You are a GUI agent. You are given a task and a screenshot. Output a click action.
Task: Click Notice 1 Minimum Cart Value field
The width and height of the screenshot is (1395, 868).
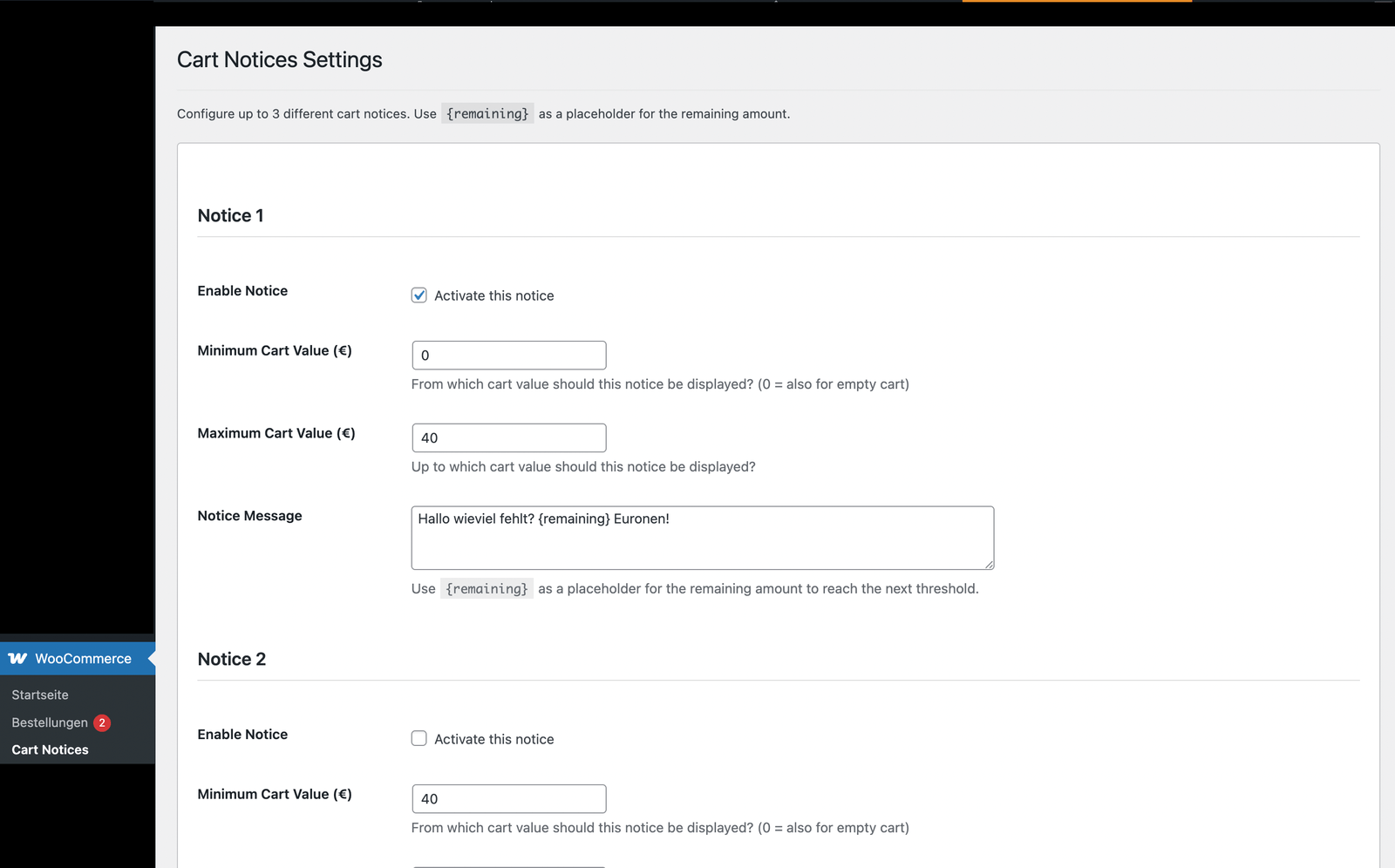click(x=509, y=356)
